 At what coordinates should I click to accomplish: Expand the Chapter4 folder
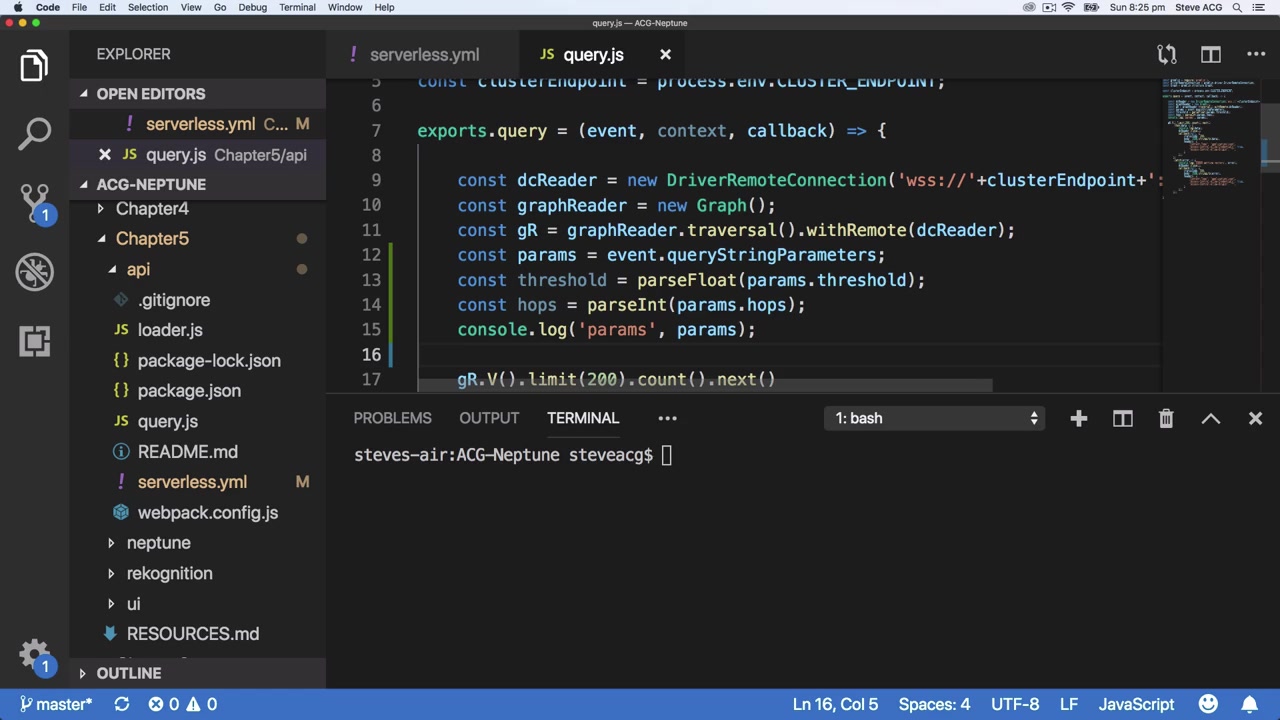coord(152,209)
